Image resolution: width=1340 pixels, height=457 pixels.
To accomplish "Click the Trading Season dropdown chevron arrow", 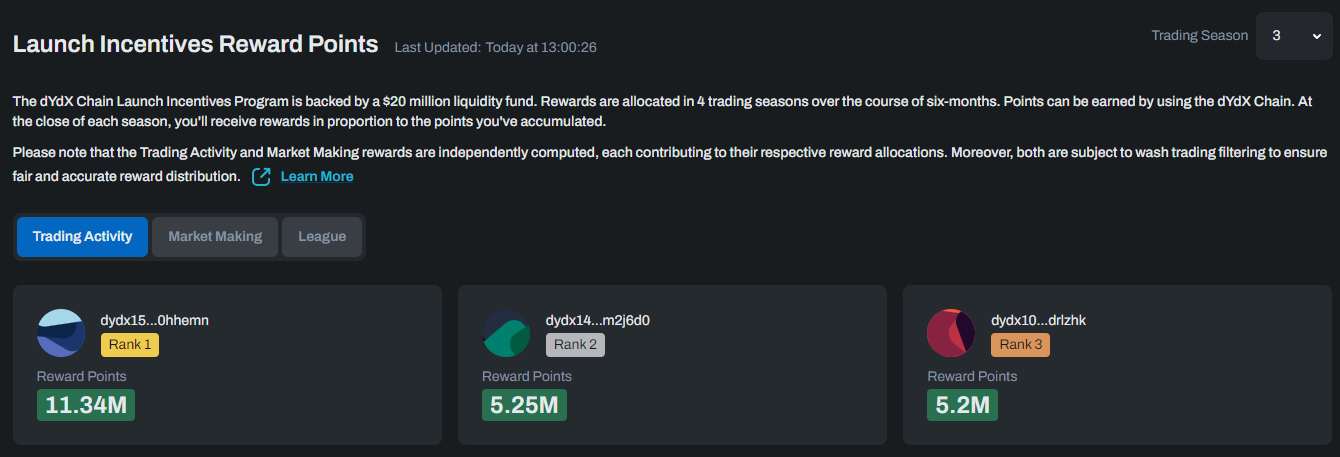I will pos(1316,36).
